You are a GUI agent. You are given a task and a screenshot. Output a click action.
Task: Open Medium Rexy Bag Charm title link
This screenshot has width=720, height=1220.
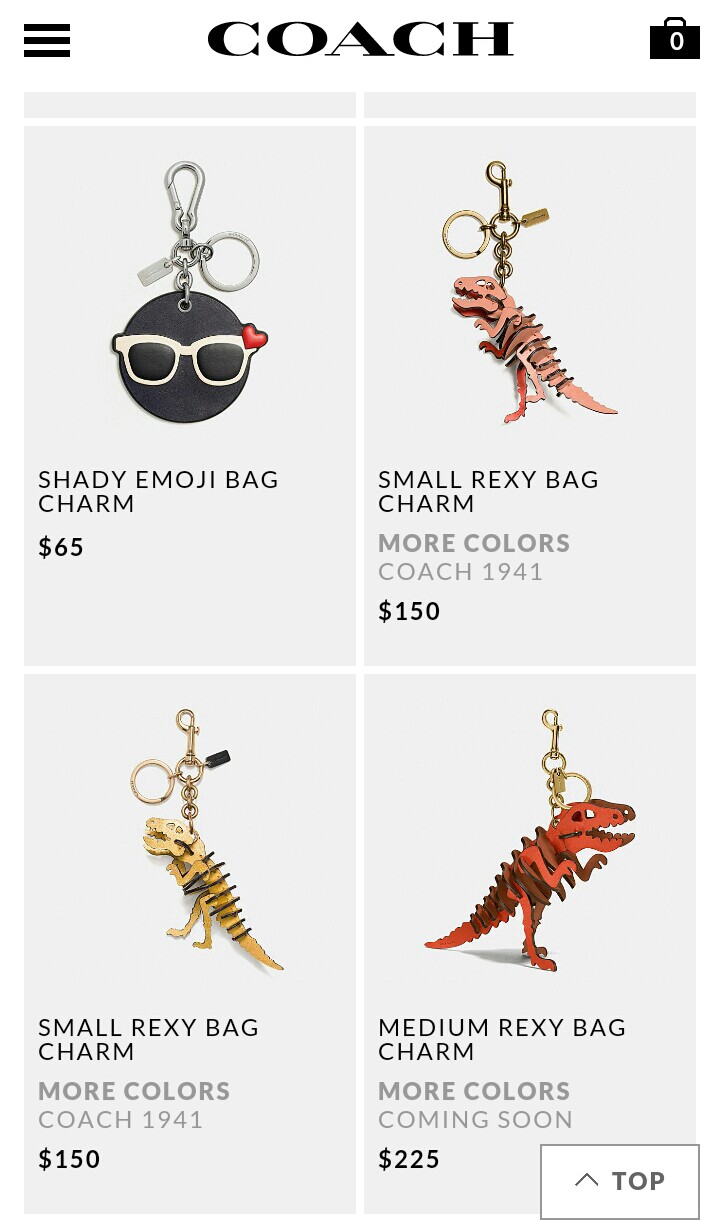pos(503,1039)
